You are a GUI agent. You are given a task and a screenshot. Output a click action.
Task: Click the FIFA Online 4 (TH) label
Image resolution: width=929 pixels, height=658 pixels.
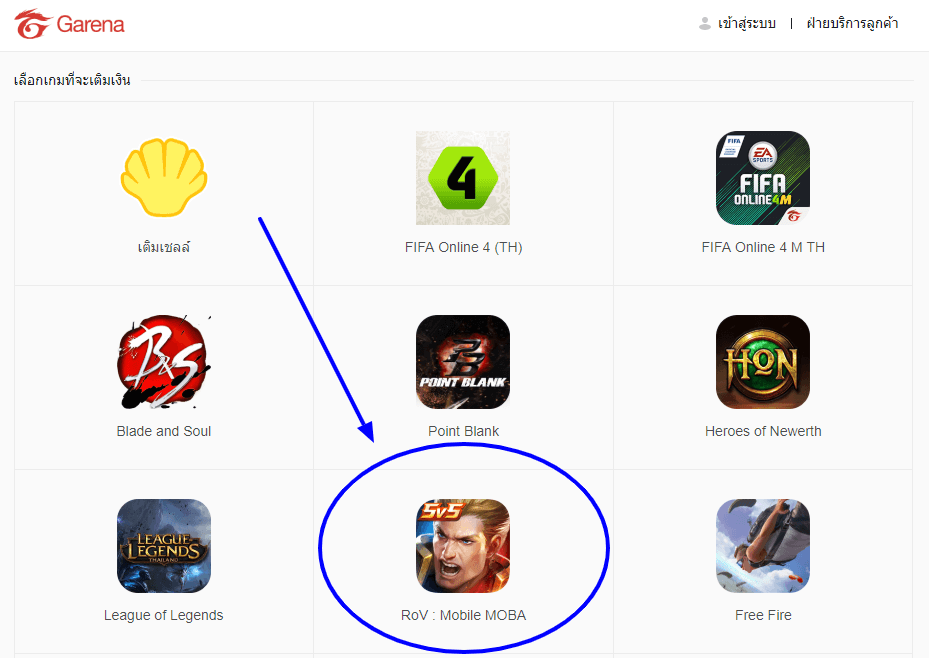(463, 247)
